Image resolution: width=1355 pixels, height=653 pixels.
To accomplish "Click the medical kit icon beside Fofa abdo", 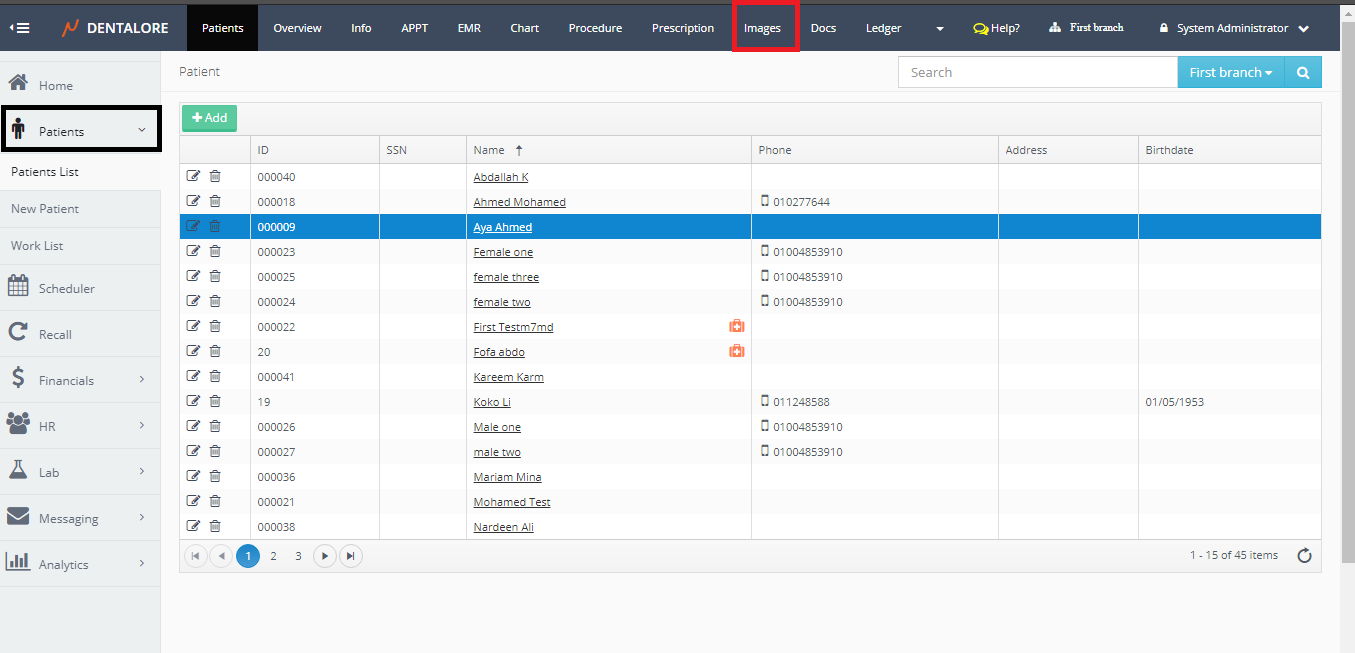I will pos(736,351).
